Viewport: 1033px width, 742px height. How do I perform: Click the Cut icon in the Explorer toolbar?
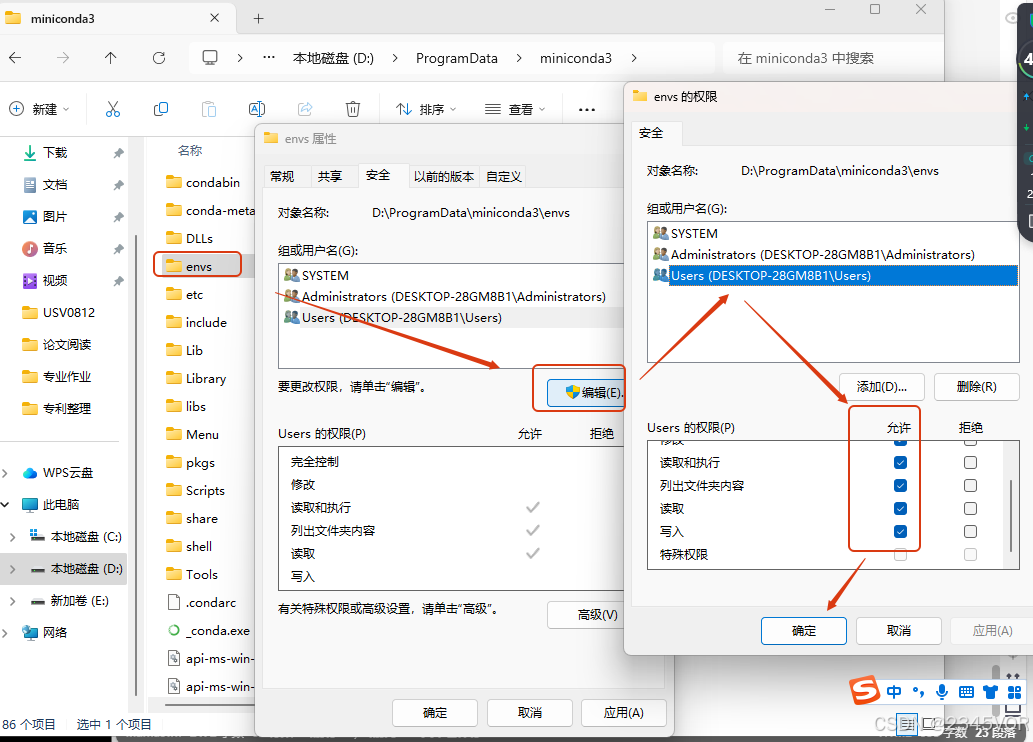(x=113, y=108)
